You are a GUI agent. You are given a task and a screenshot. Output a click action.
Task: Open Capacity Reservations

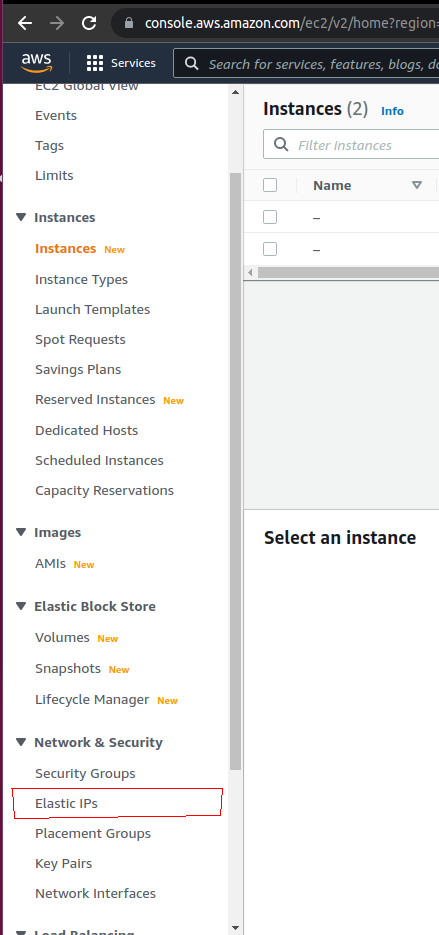pyautogui.click(x=104, y=491)
